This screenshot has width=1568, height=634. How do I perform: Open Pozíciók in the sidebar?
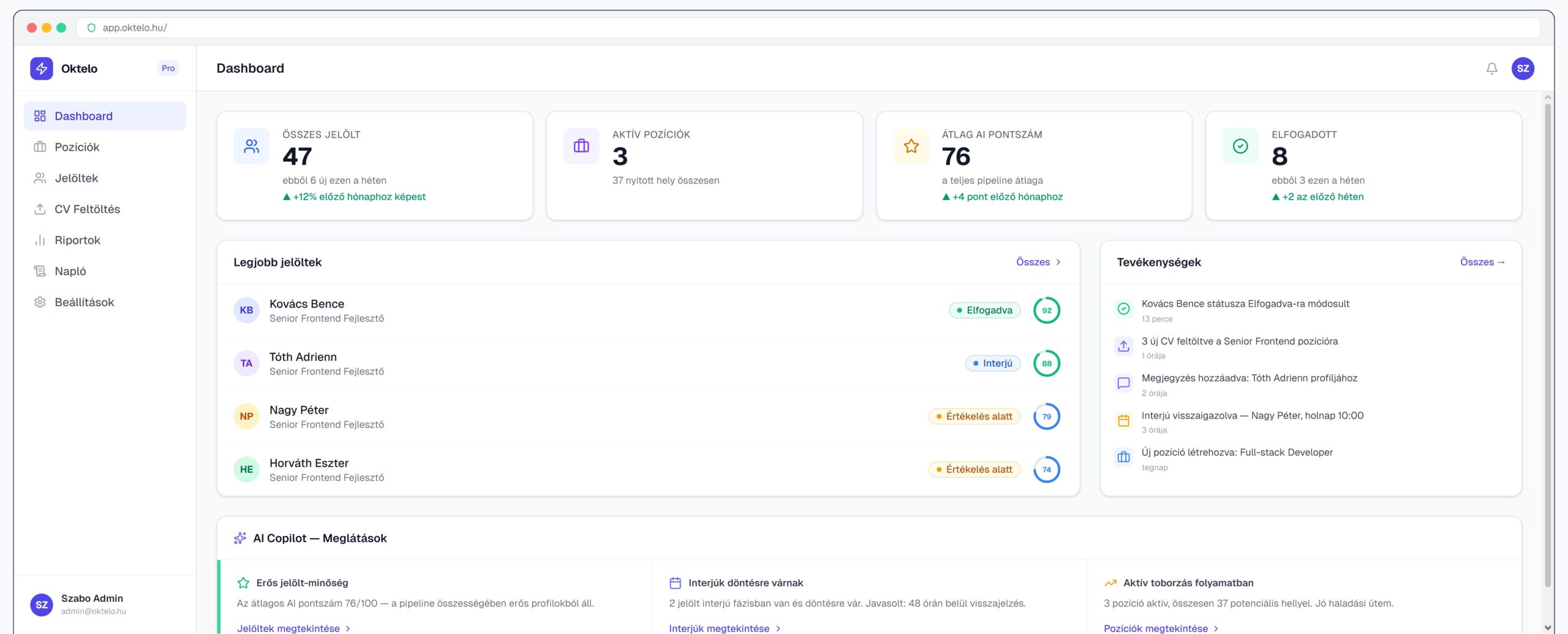tap(77, 147)
